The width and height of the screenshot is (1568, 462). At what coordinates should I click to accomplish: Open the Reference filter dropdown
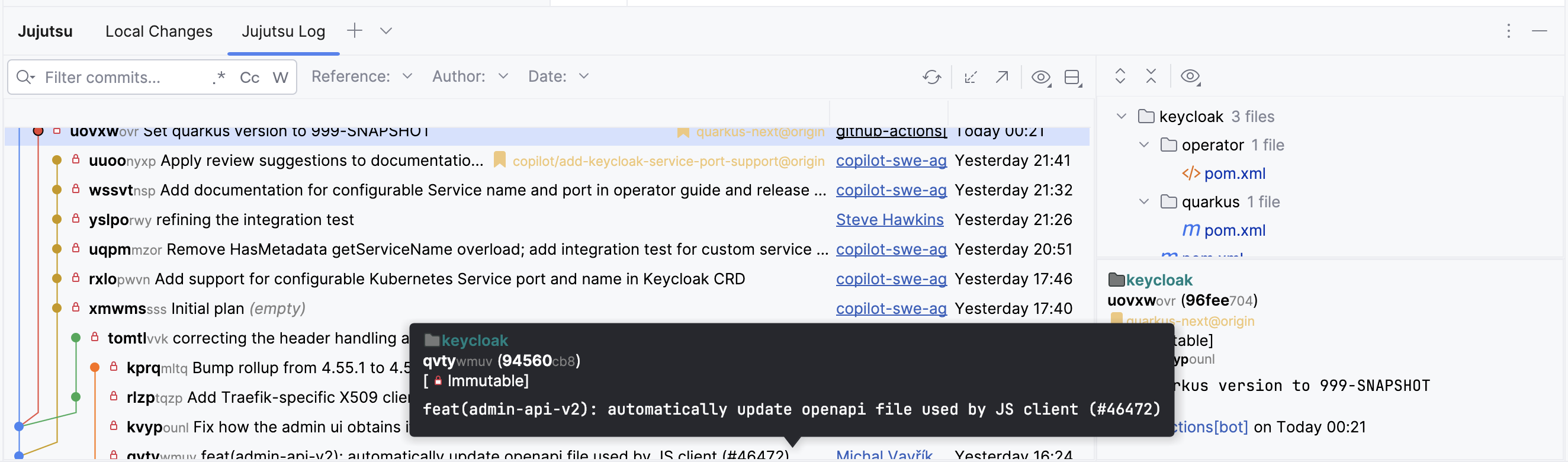(362, 76)
